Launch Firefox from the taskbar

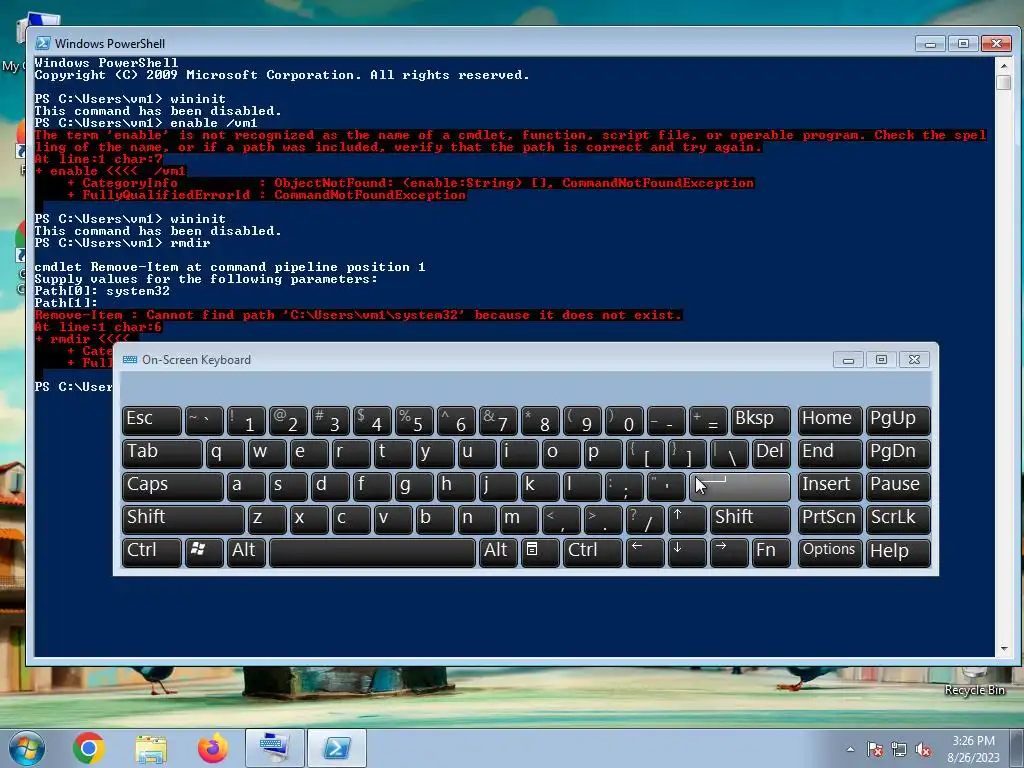point(213,748)
